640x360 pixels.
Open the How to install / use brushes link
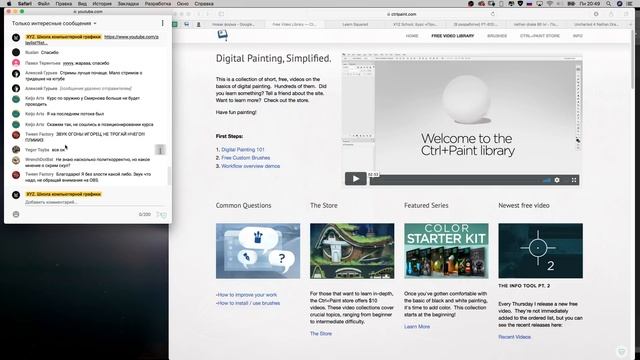[248, 303]
